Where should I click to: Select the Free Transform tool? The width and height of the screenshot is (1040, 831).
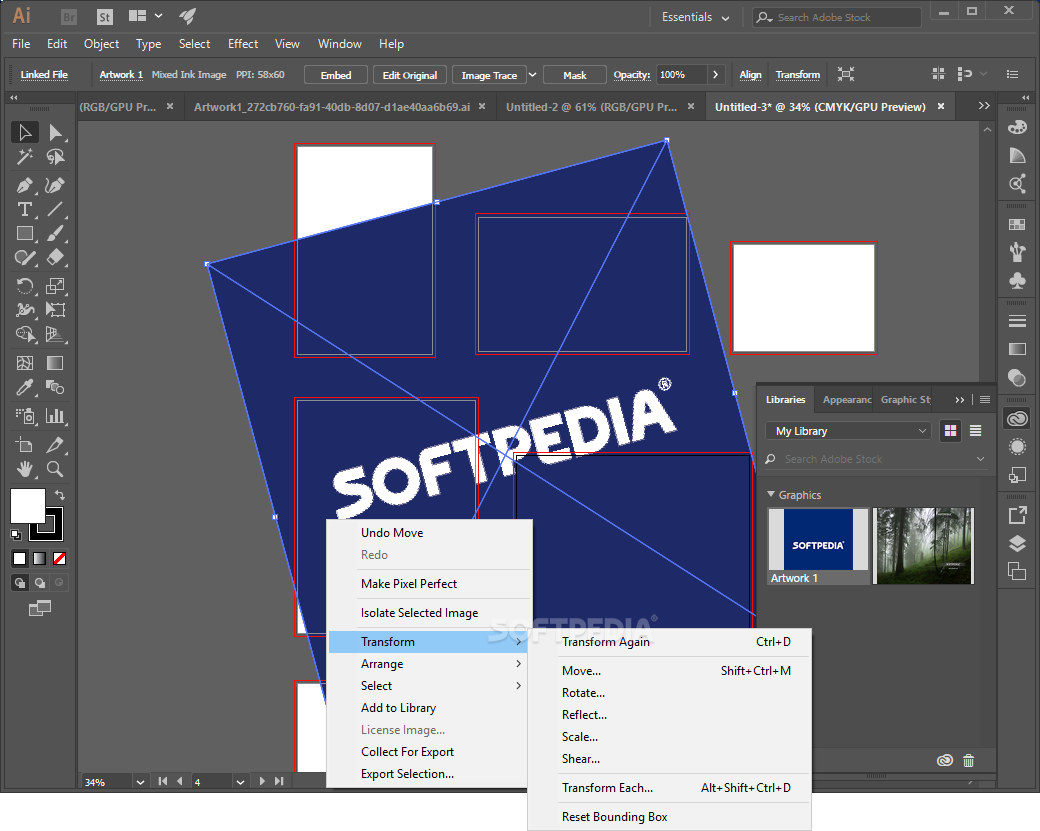(x=55, y=310)
